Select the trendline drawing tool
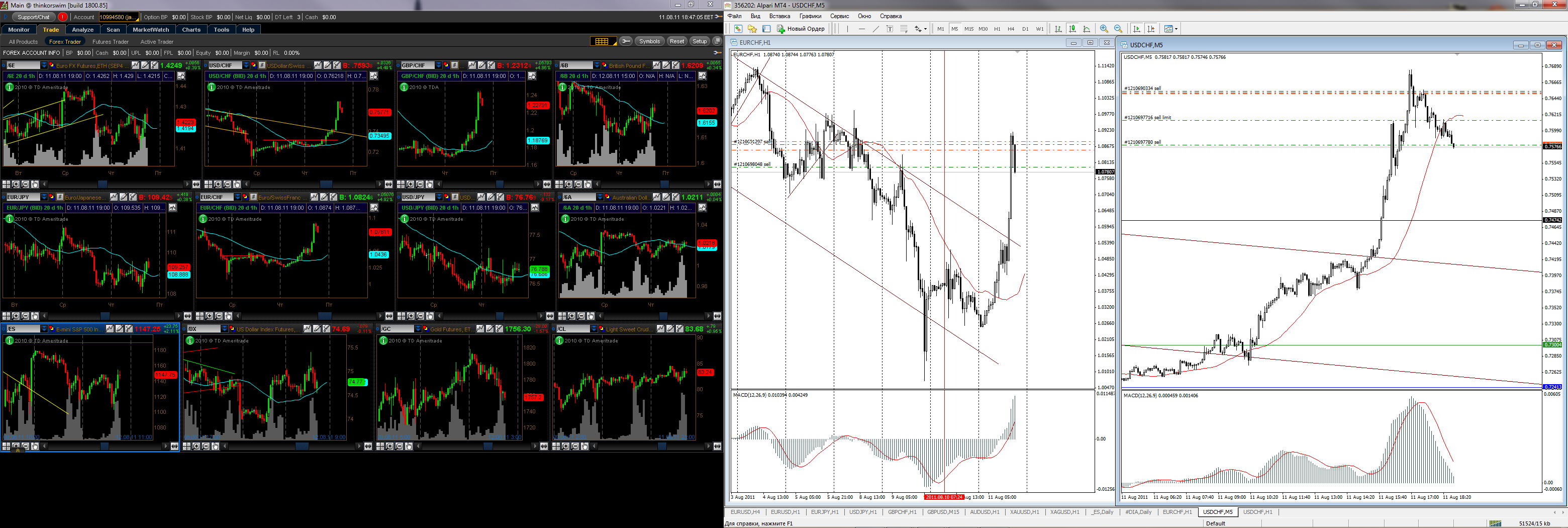This screenshot has width=1568, height=528. coord(876,29)
